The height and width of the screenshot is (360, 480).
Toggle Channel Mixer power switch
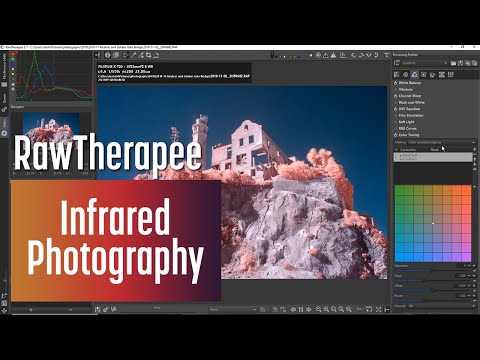tap(396, 96)
